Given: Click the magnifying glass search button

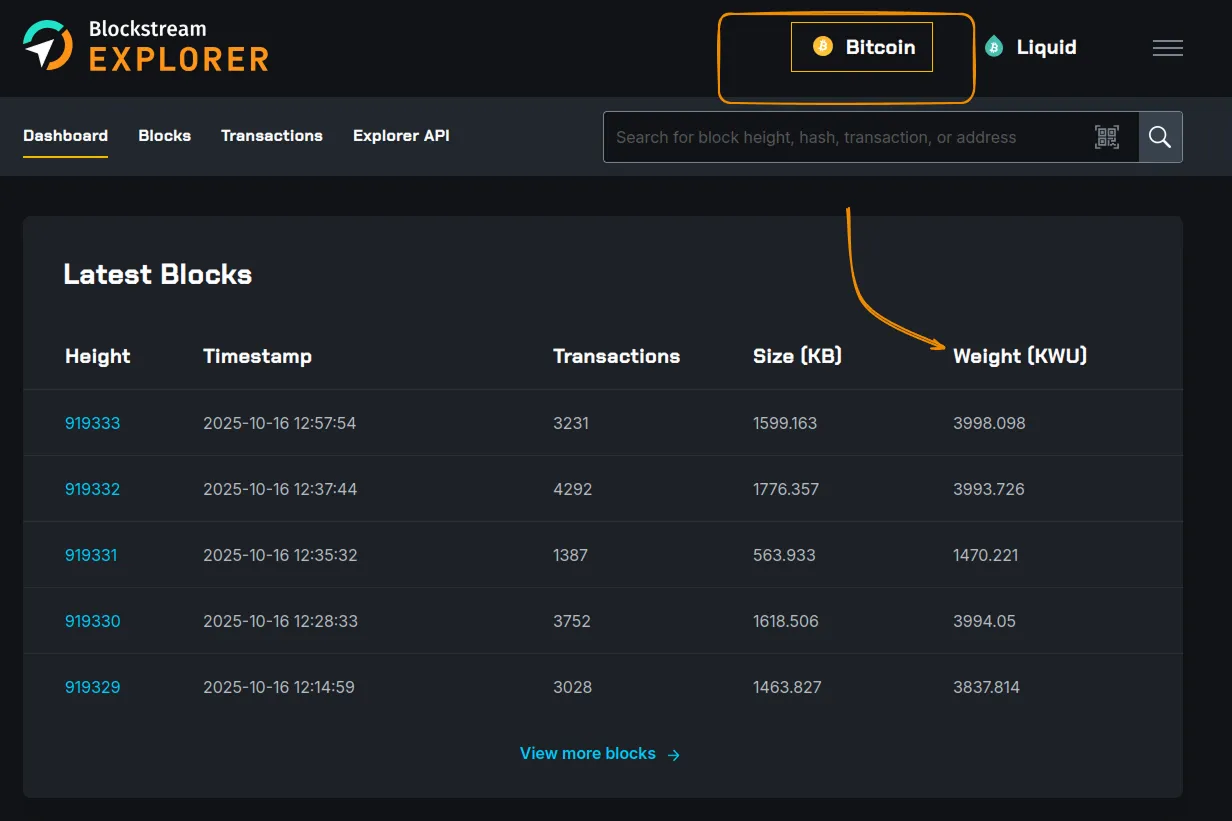Looking at the screenshot, I should pos(1160,137).
